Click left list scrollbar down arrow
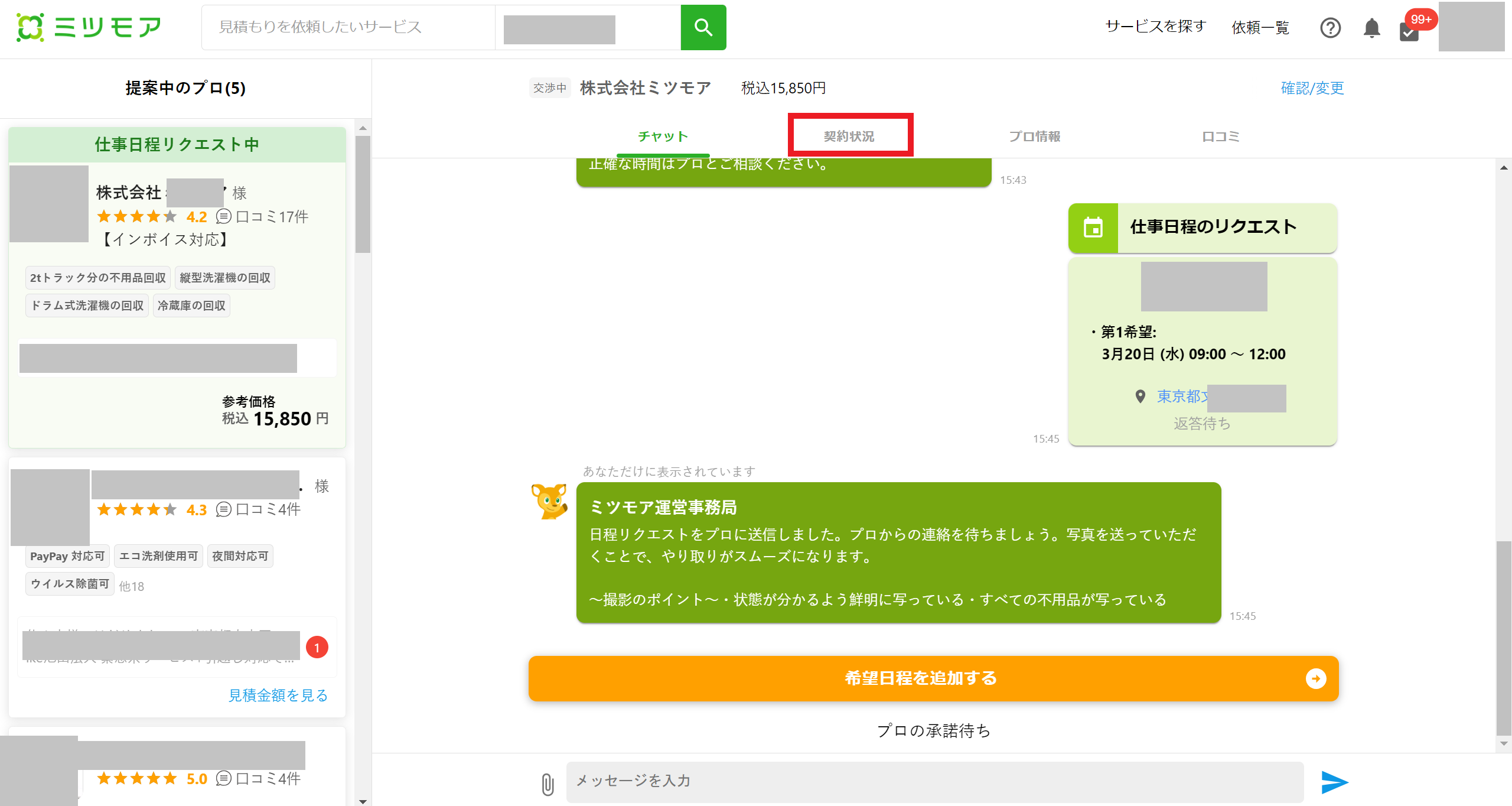This screenshot has width=1512, height=806. point(363,801)
